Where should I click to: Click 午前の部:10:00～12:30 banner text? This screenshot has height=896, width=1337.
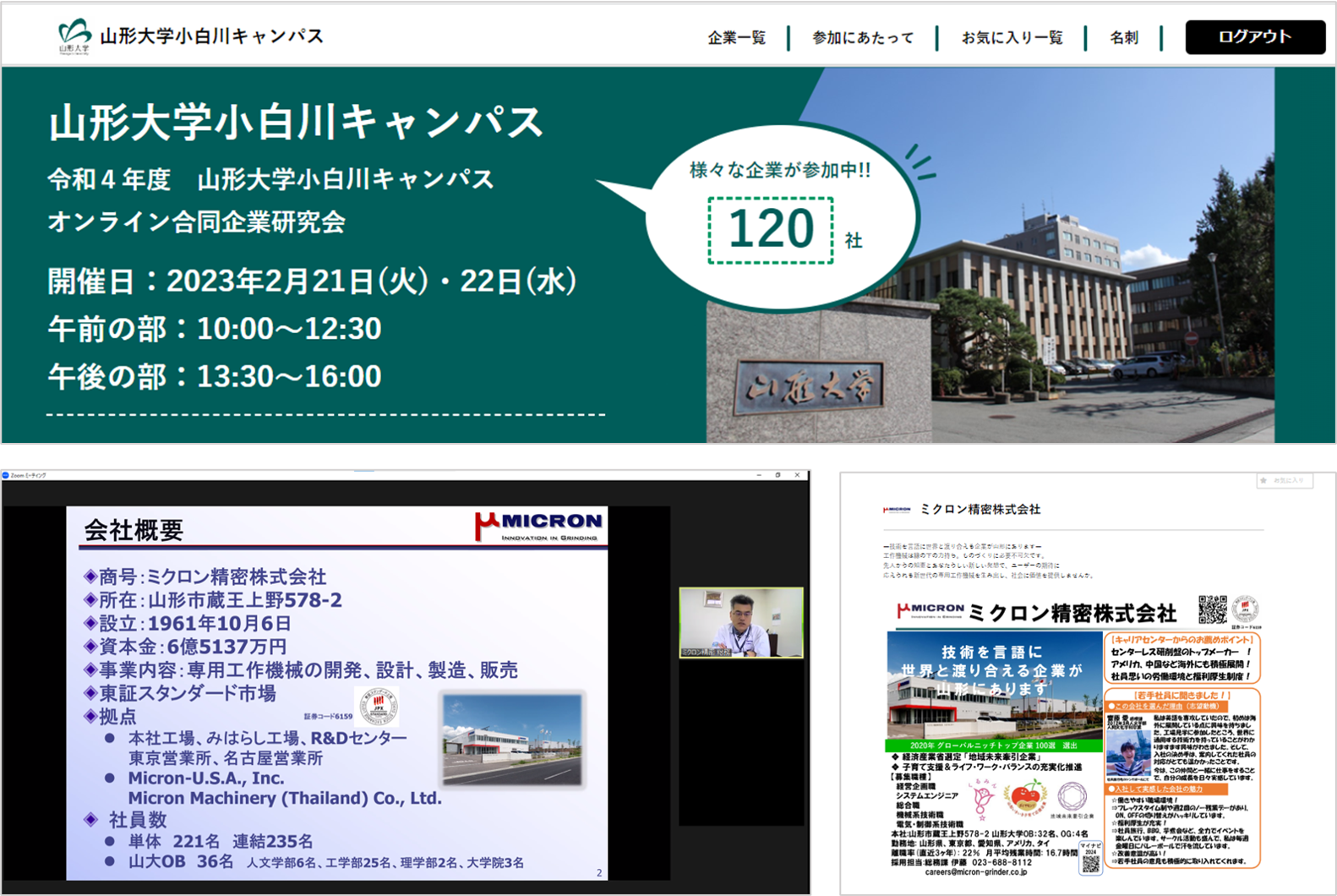[x=215, y=329]
